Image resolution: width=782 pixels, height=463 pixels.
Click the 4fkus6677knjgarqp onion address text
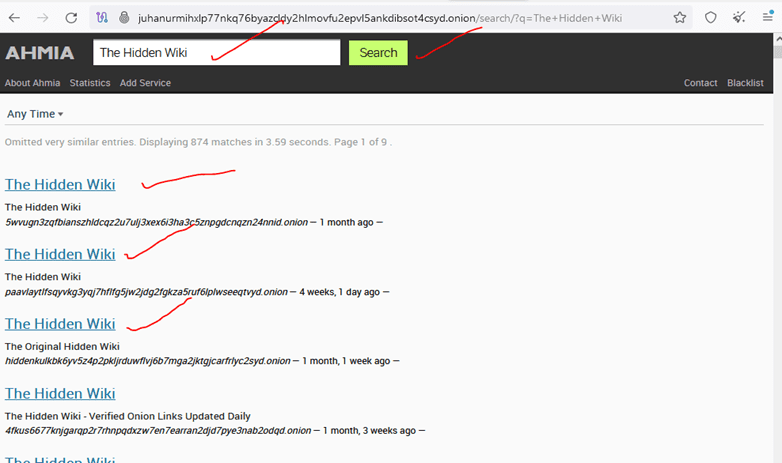(158, 431)
